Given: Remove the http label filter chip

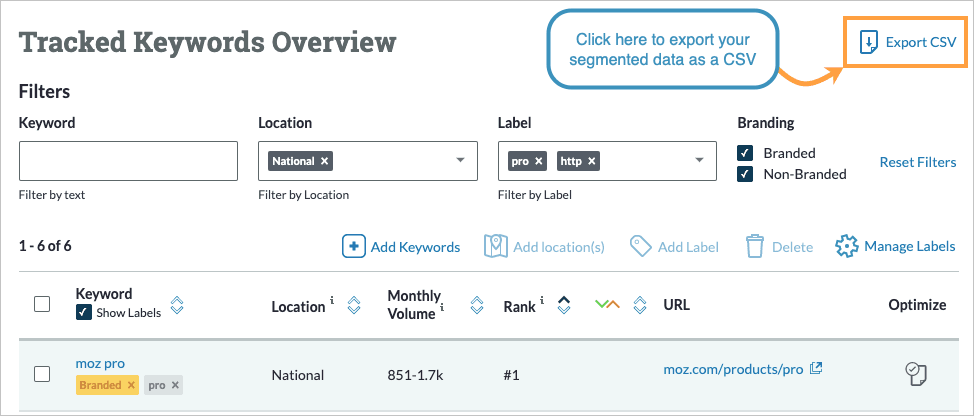Looking at the screenshot, I should coord(592,161).
